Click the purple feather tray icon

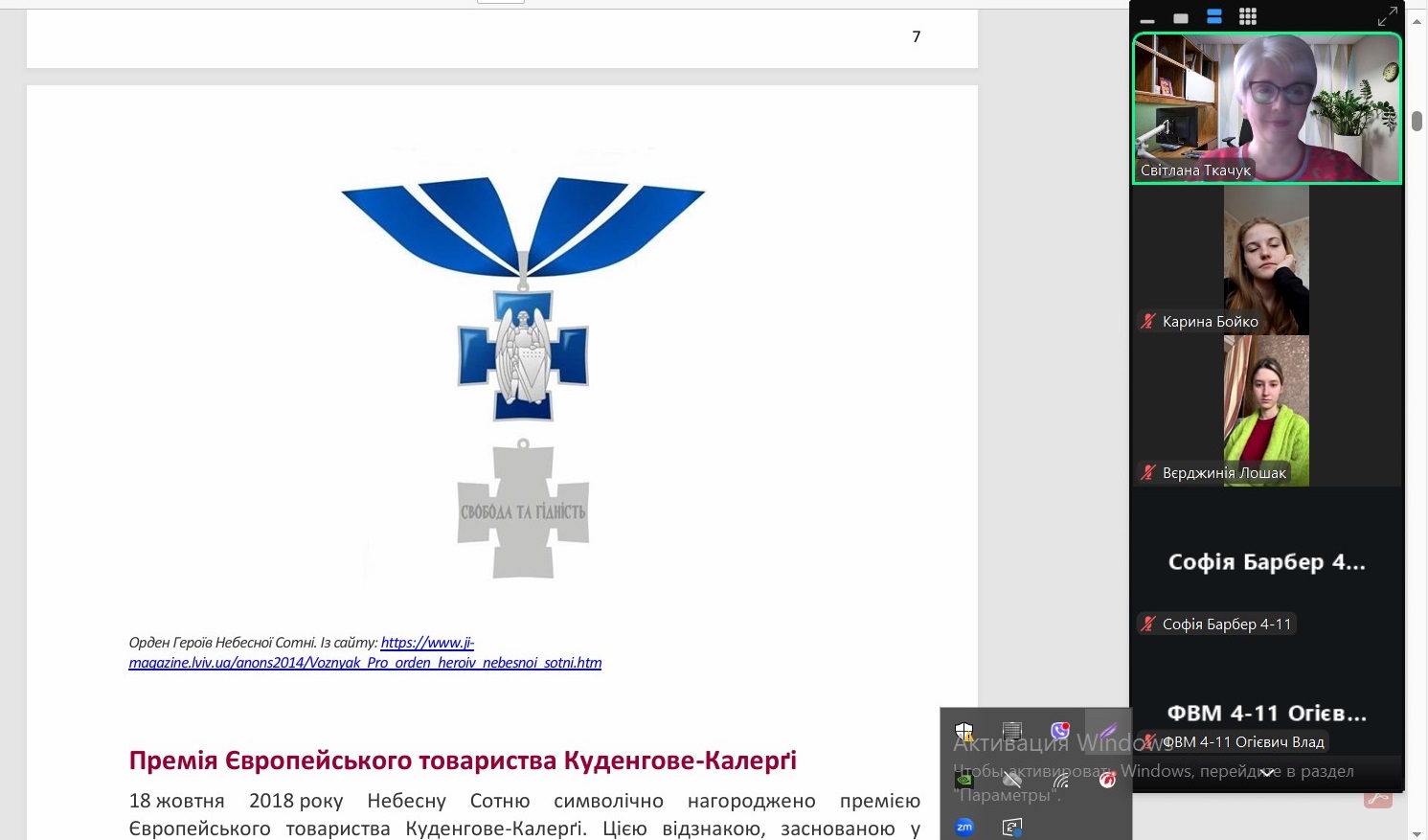pos(1107,732)
